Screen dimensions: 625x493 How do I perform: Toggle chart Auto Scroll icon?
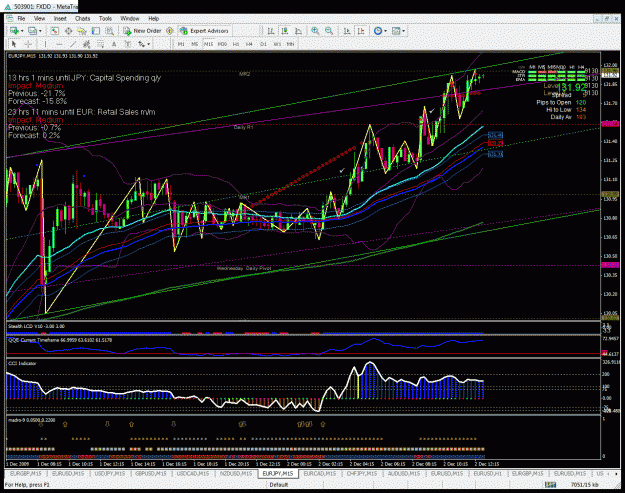[347, 31]
